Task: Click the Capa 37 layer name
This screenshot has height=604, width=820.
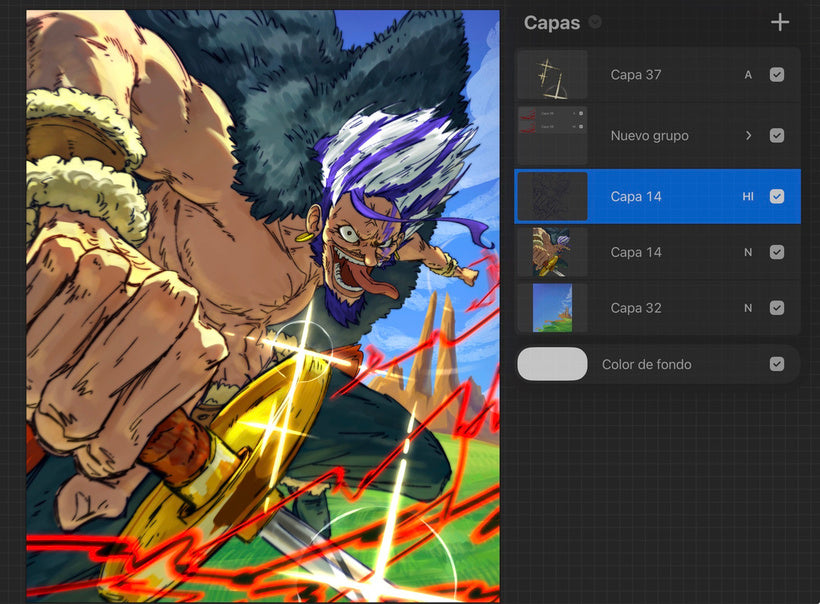Action: tap(635, 75)
